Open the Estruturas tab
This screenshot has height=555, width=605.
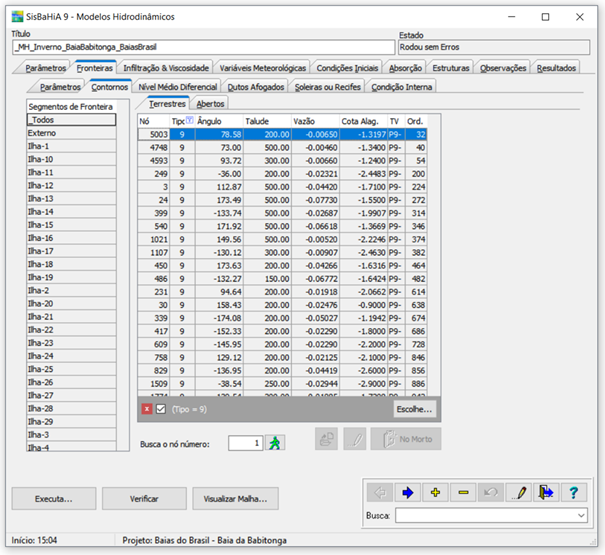tap(451, 68)
